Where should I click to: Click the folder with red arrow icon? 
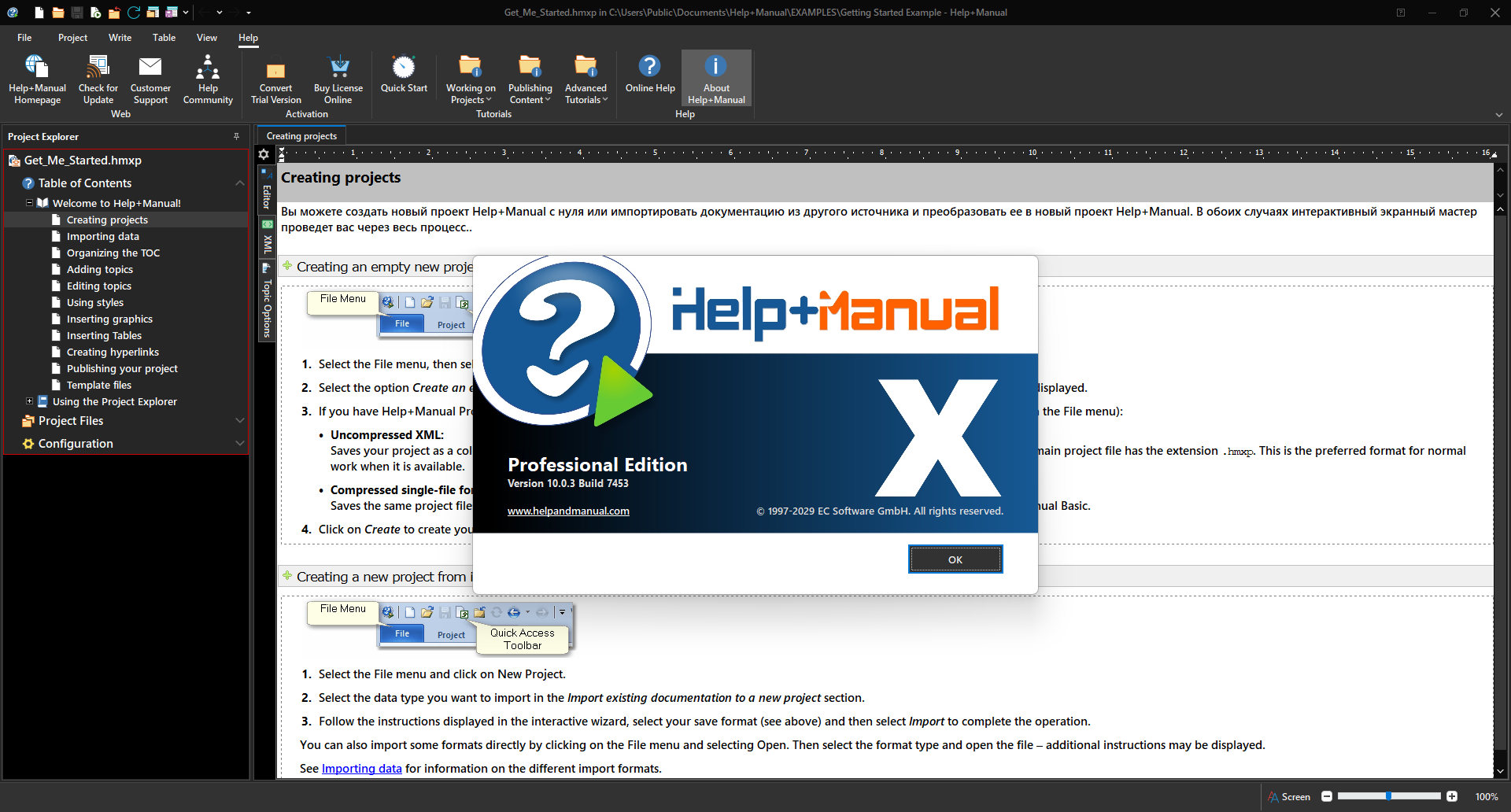(x=114, y=13)
